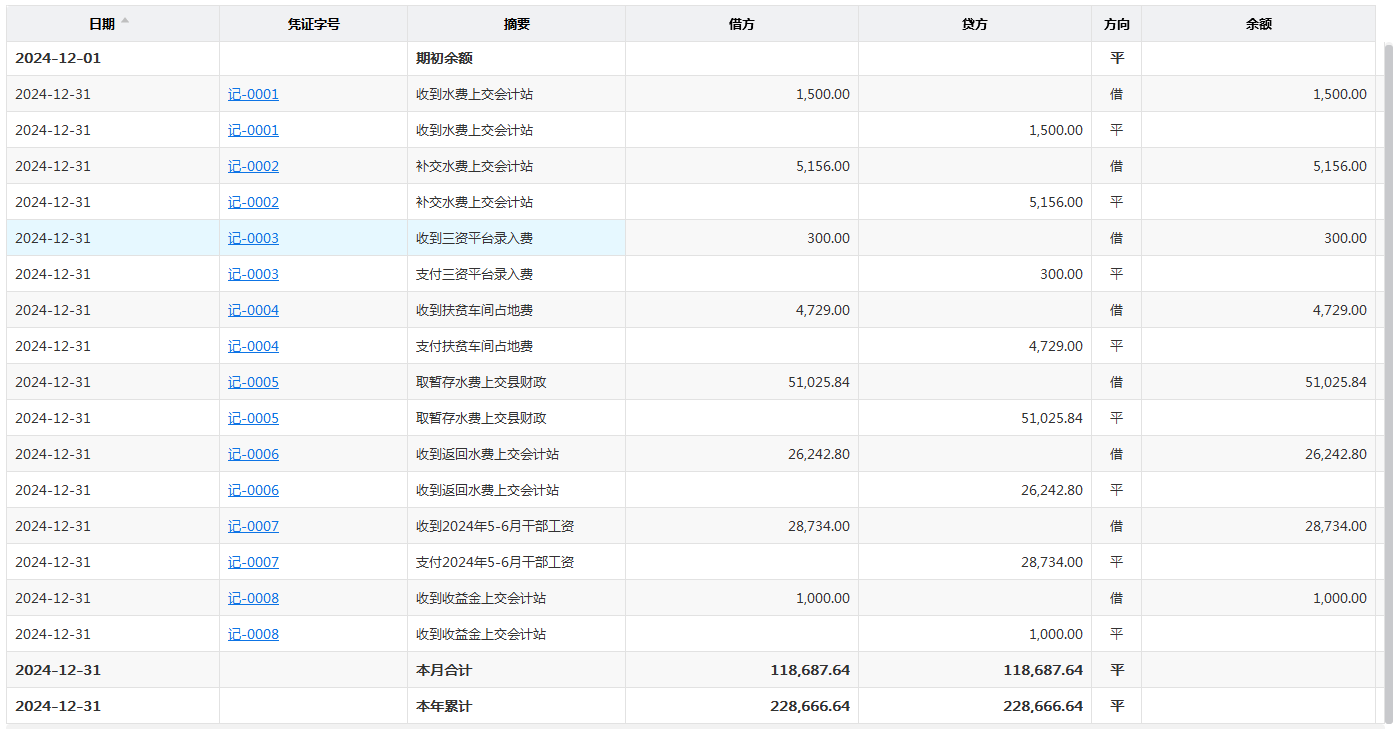Viewport: 1395px width, 729px height.
Task: Click the sort arrow beside 日期 header
Action: point(125,21)
